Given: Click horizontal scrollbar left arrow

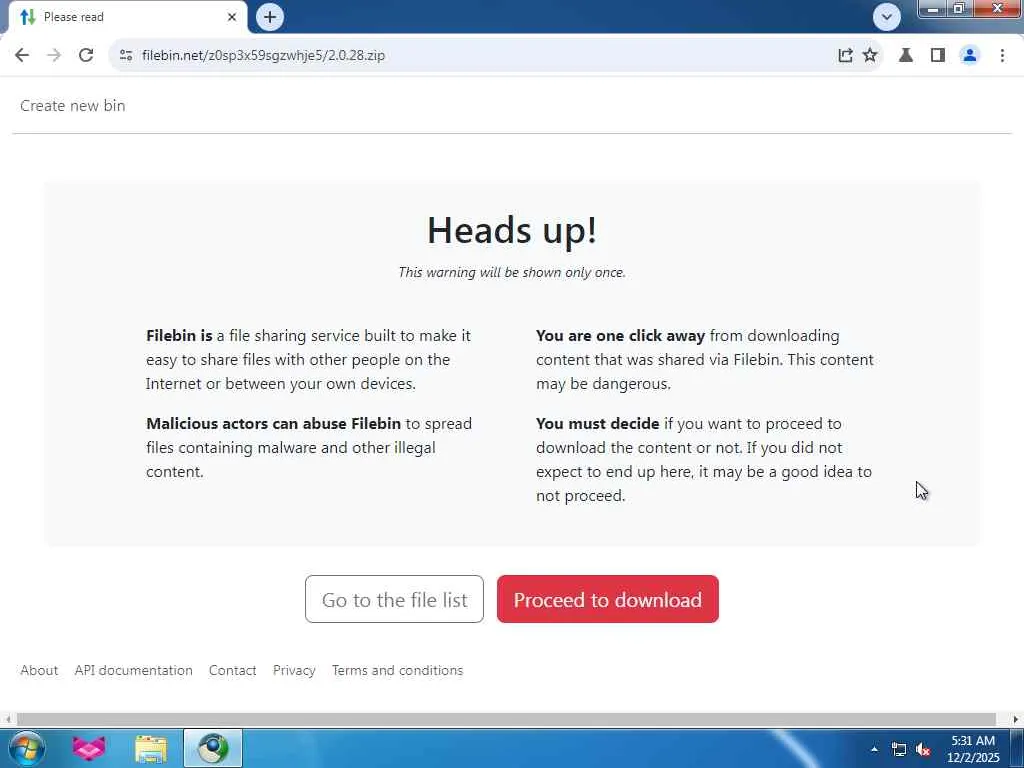Looking at the screenshot, I should (x=7, y=720).
